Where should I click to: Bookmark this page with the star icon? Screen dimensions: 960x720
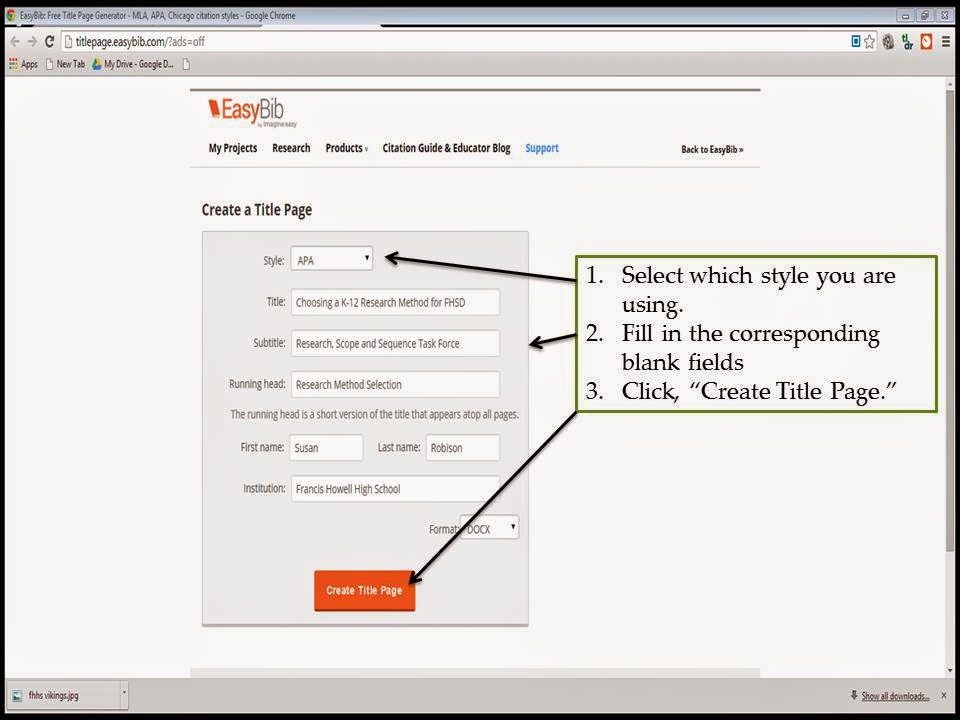869,42
